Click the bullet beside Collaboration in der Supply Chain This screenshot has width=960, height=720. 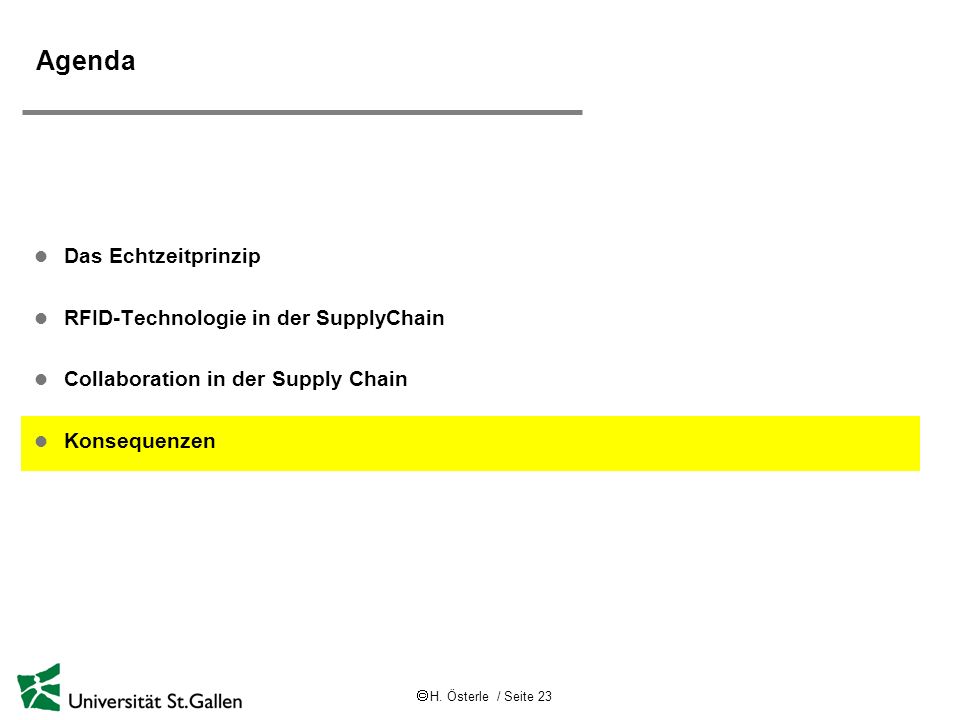41,380
